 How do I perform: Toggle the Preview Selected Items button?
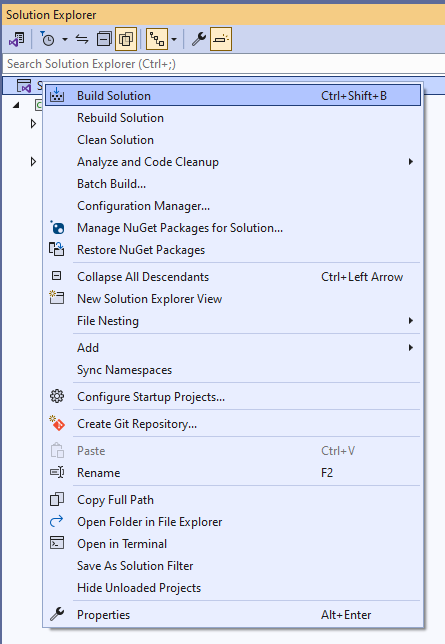[x=221, y=39]
